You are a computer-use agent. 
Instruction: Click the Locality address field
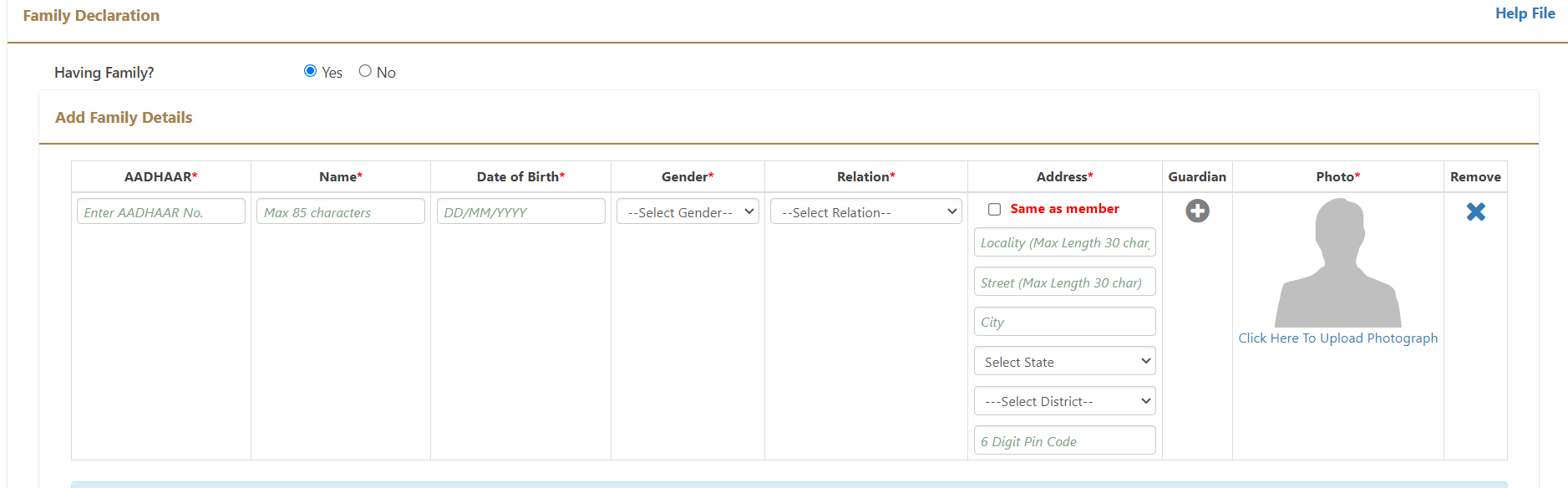(x=1064, y=242)
